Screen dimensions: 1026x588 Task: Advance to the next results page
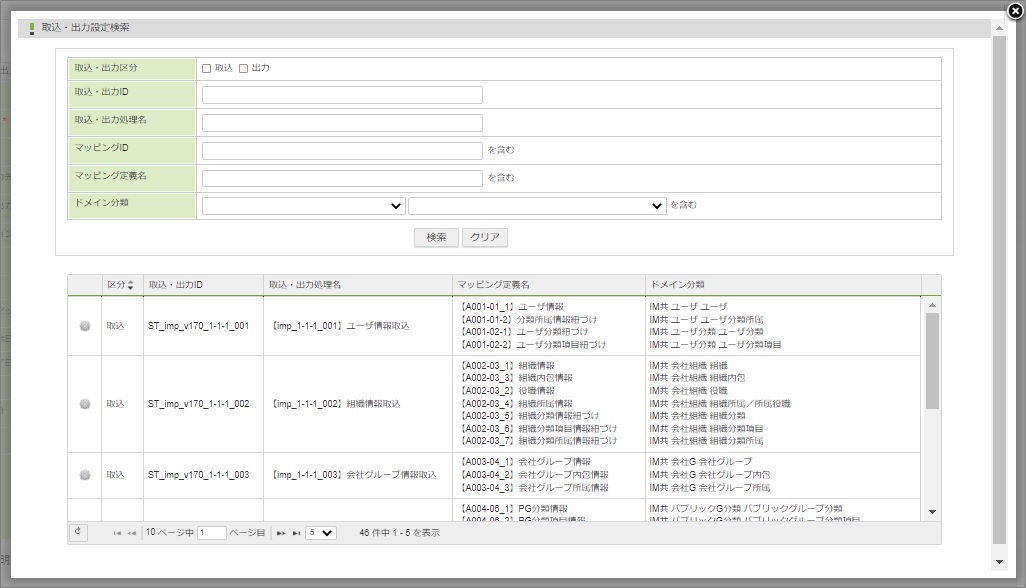pos(281,534)
